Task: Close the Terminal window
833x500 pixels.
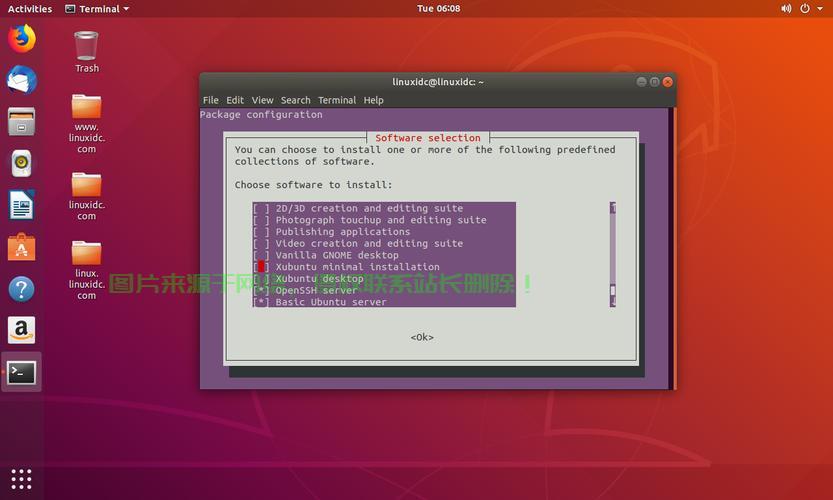Action: (668, 82)
